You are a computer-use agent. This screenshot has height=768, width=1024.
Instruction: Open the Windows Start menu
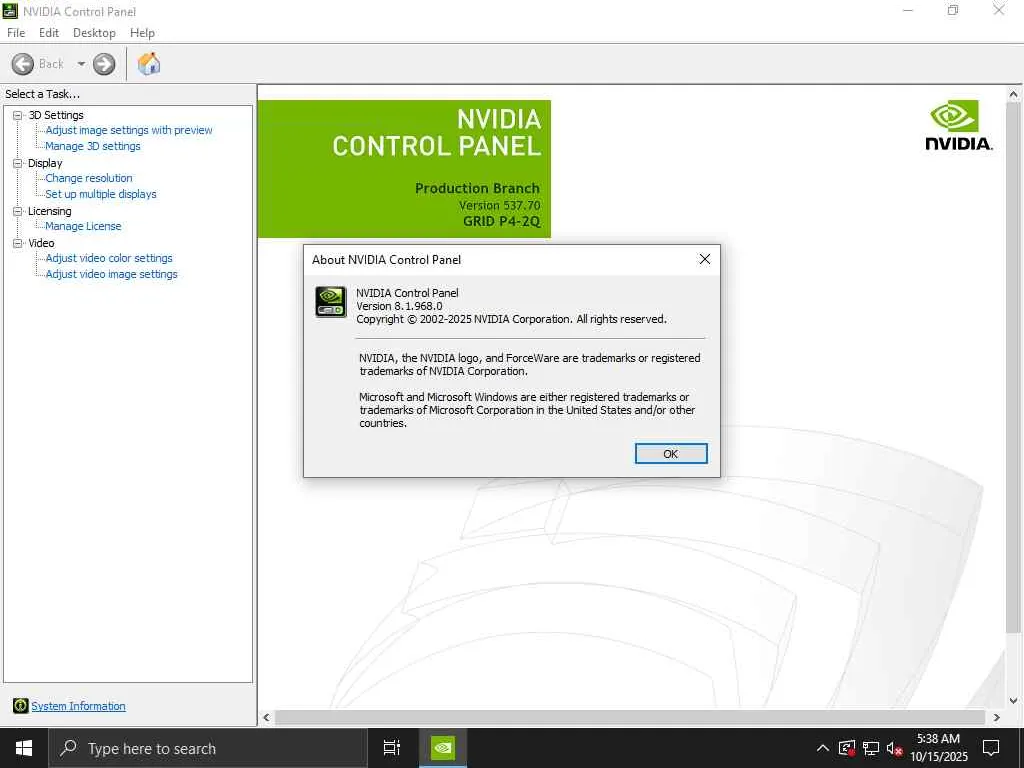click(x=24, y=748)
